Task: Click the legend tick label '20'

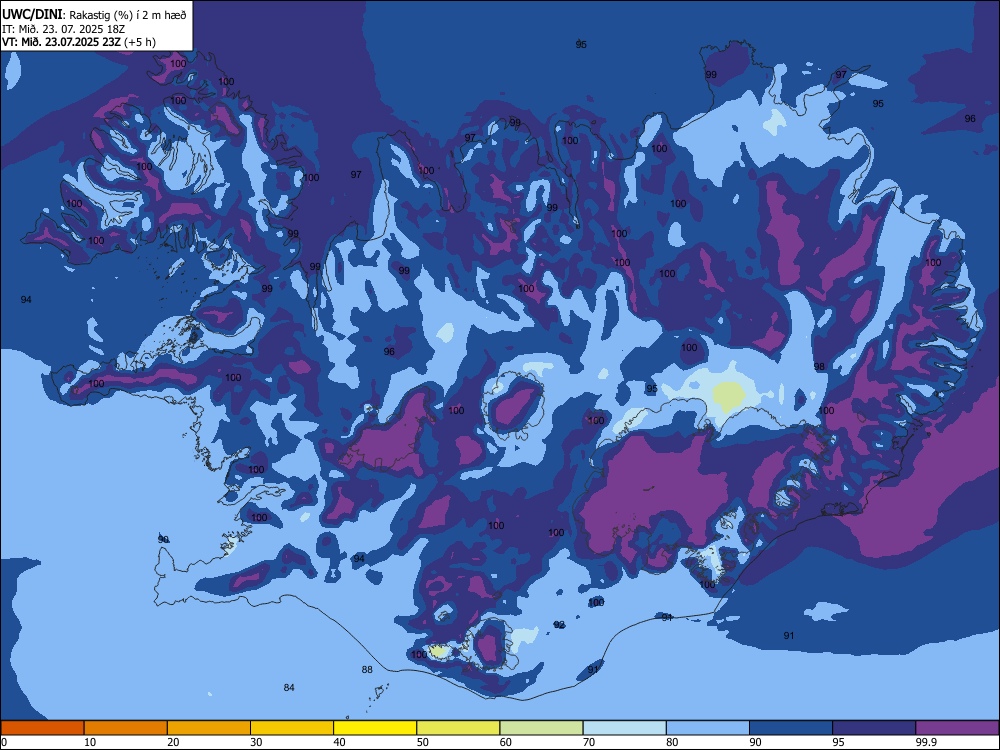Action: pos(173,742)
